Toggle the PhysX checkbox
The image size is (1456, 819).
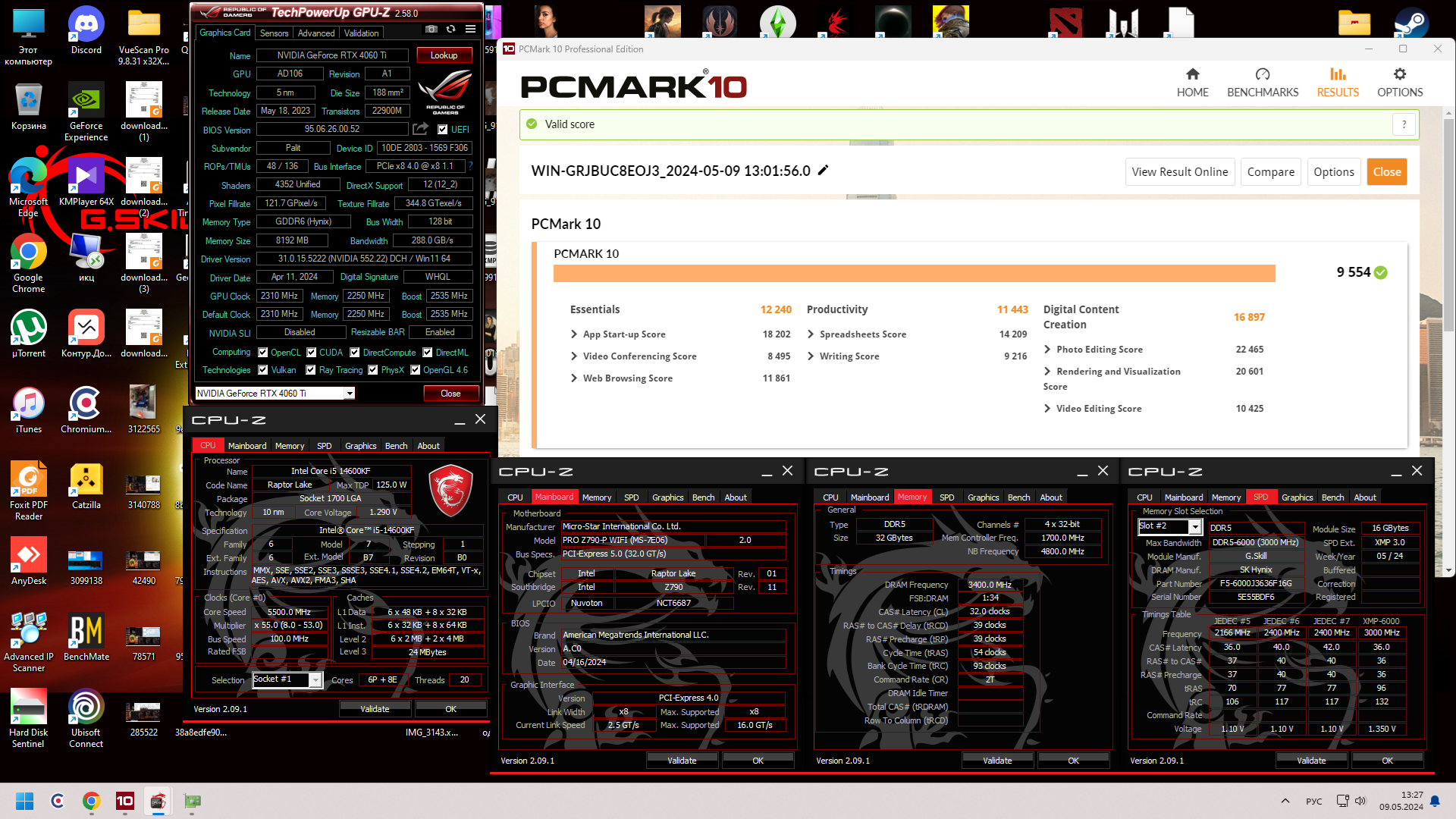pyautogui.click(x=373, y=370)
